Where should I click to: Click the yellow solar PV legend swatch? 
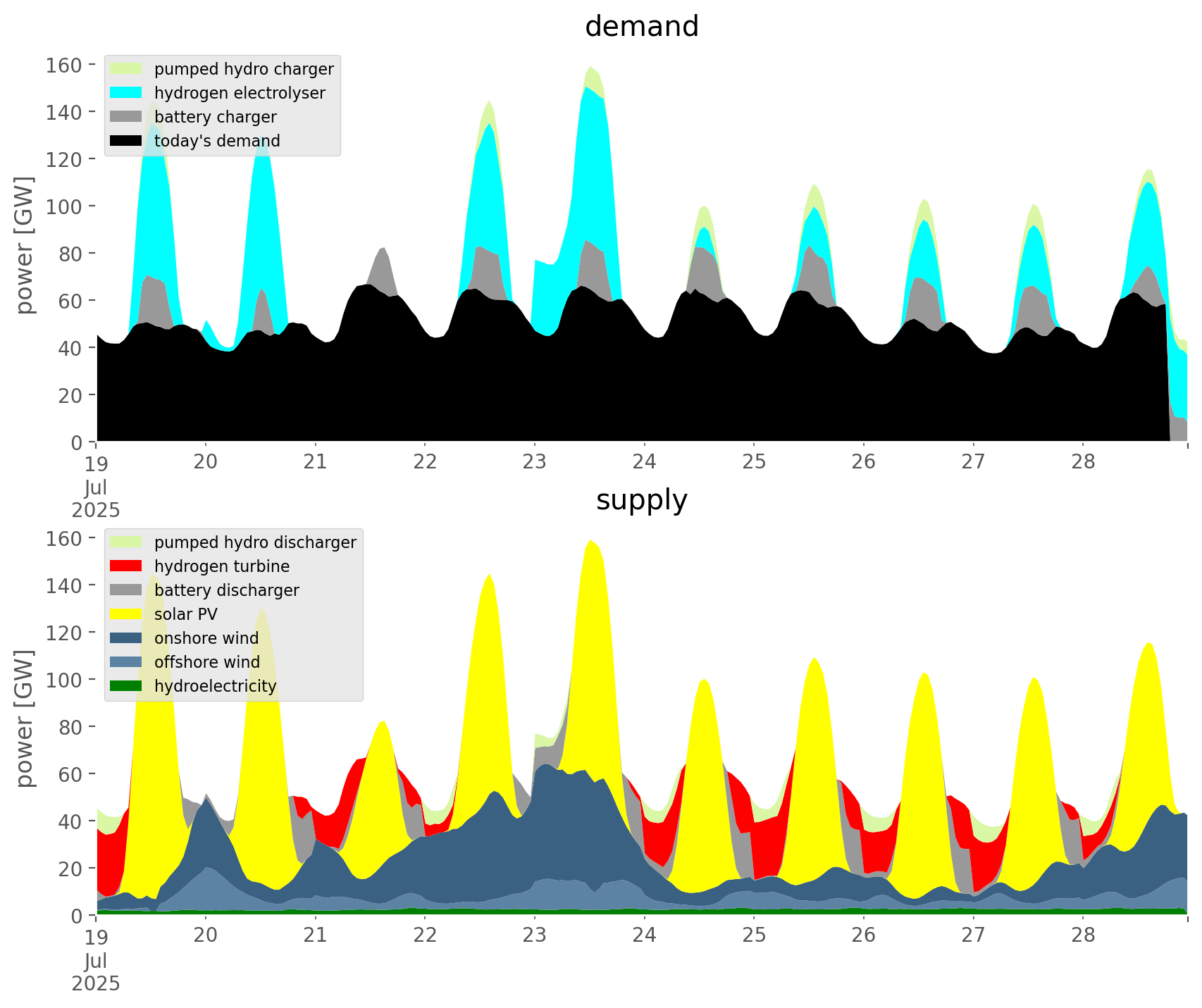coord(126,614)
